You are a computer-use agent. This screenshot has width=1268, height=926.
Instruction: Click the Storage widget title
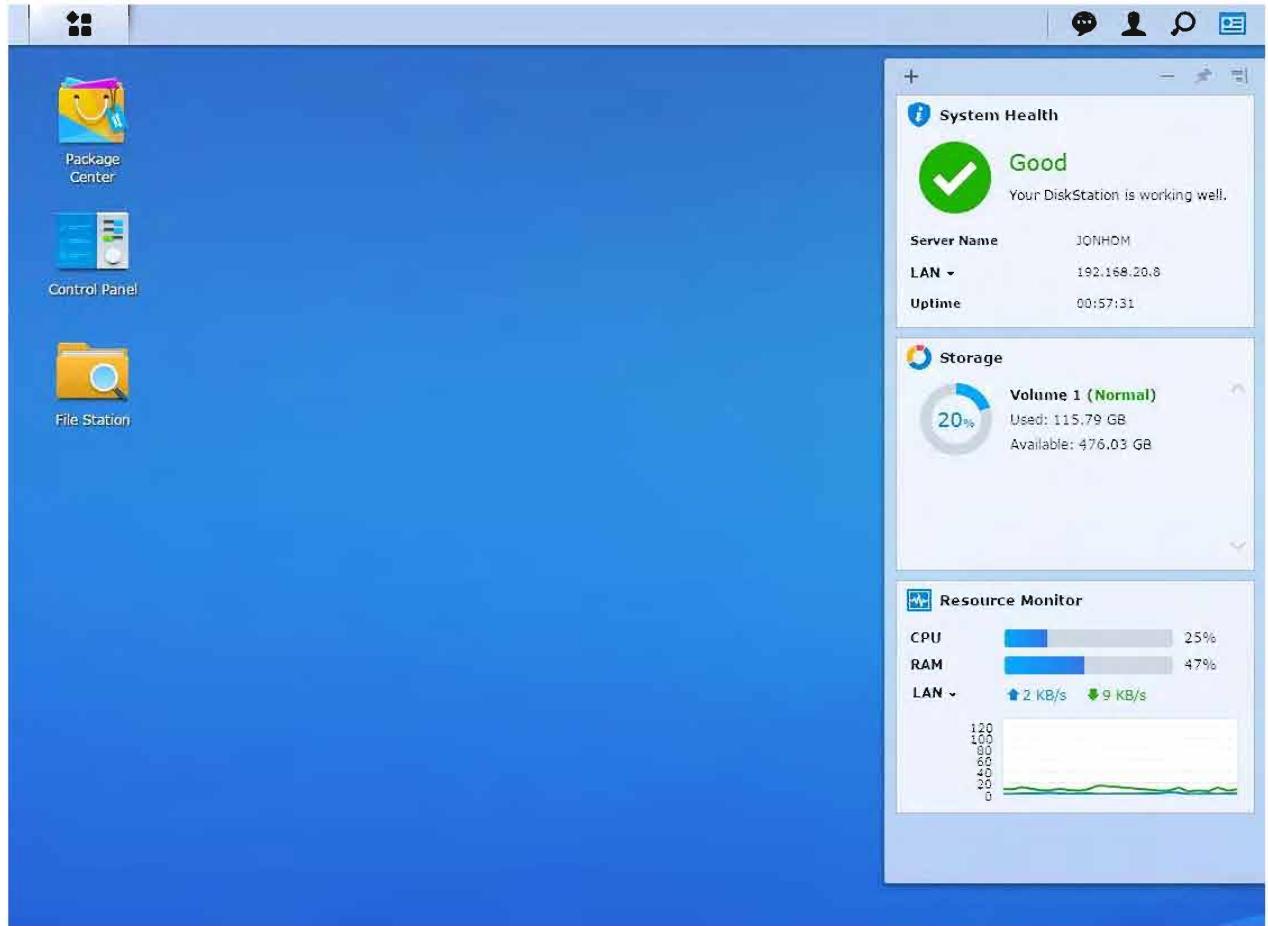click(970, 357)
